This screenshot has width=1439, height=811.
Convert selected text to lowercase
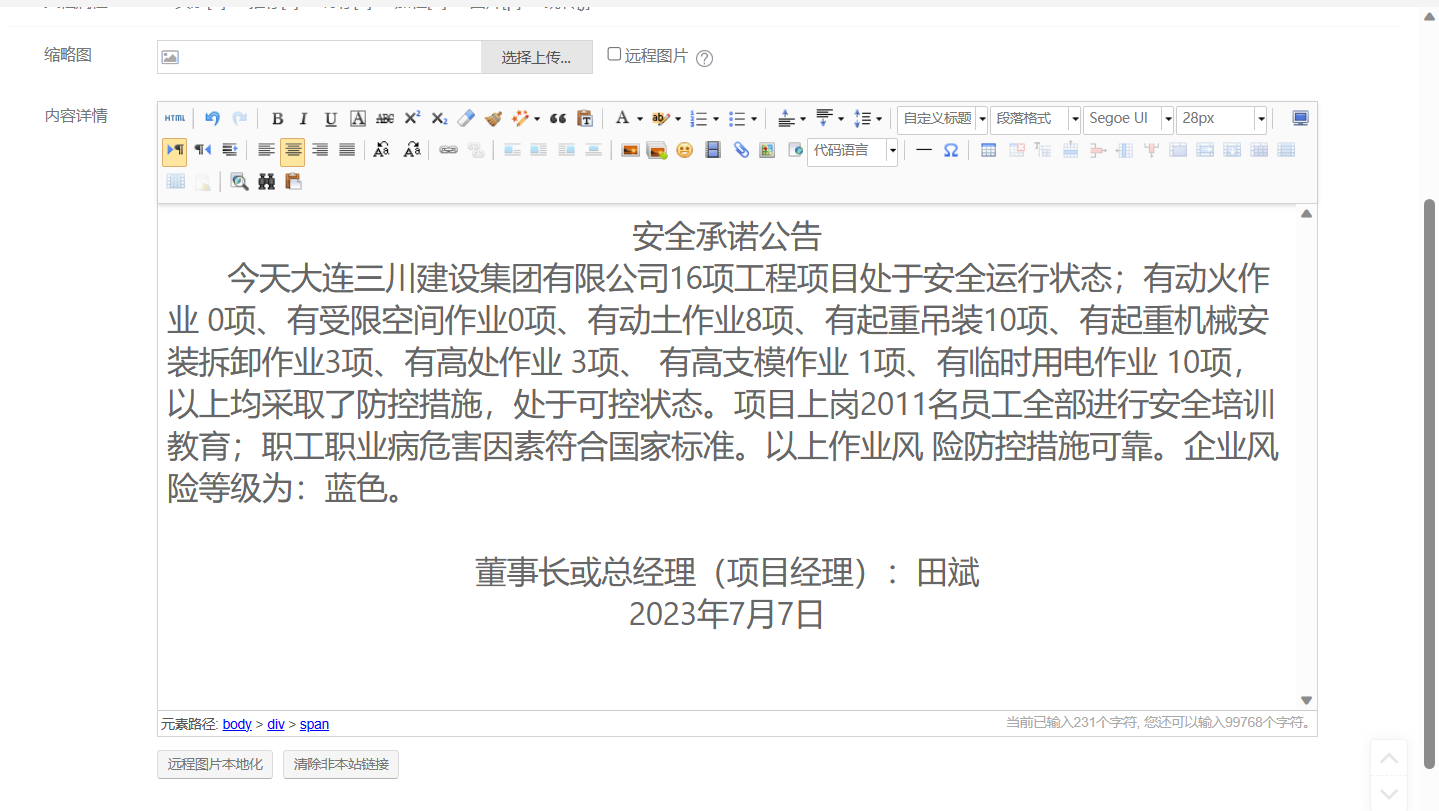click(411, 150)
